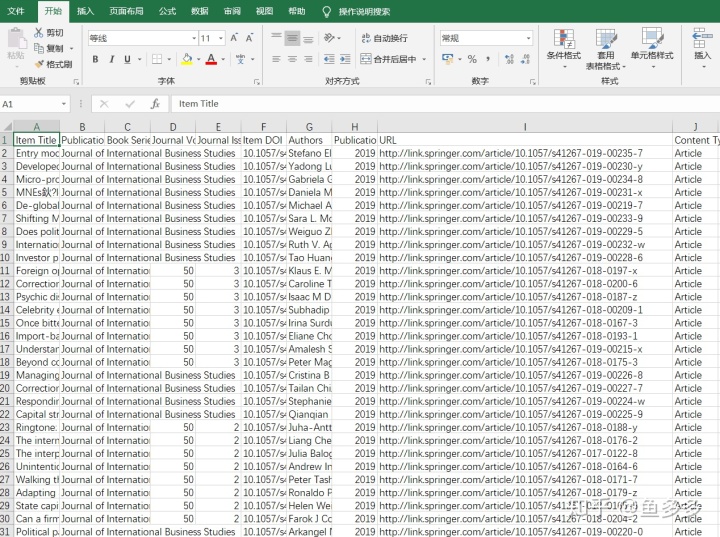Open the File (文件) tab
This screenshot has height=537, width=720.
point(16,11)
